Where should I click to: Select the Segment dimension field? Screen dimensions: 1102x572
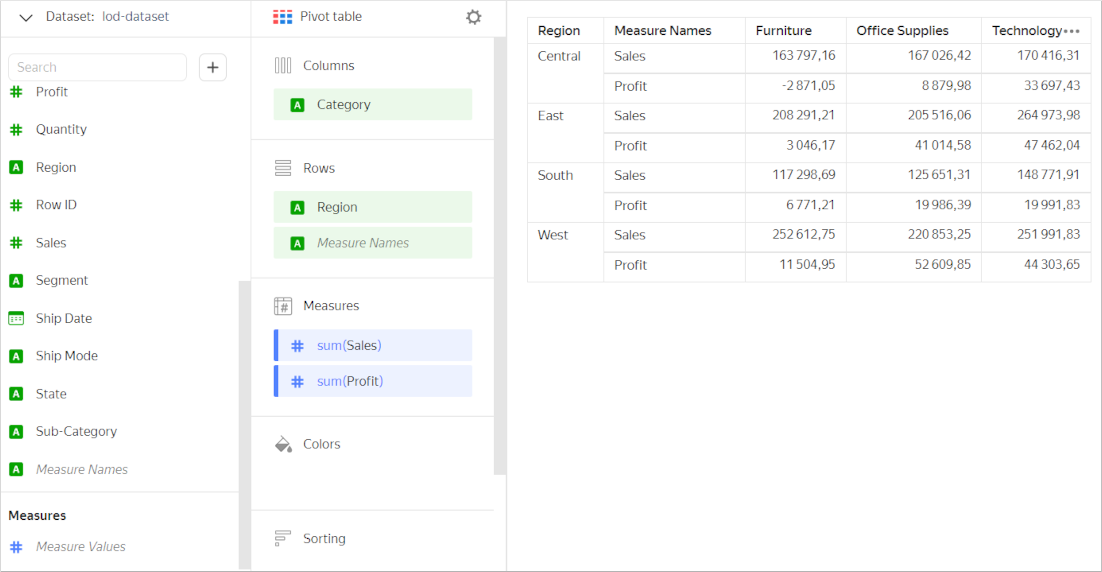coord(62,281)
